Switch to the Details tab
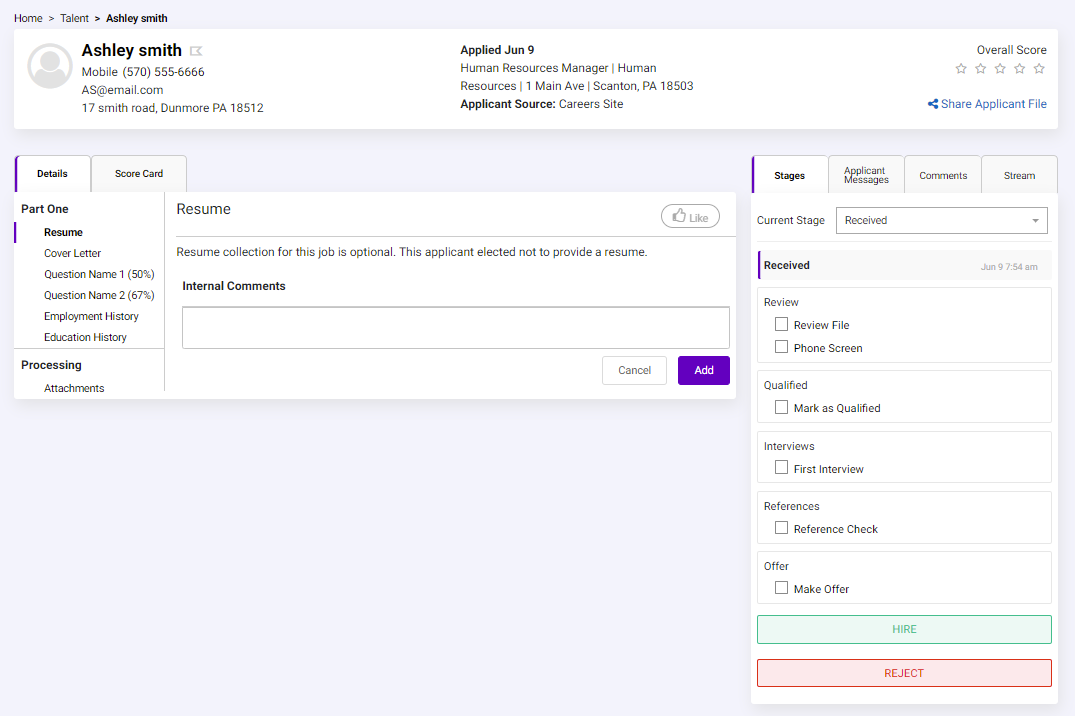The image size is (1075, 716). tap(53, 174)
